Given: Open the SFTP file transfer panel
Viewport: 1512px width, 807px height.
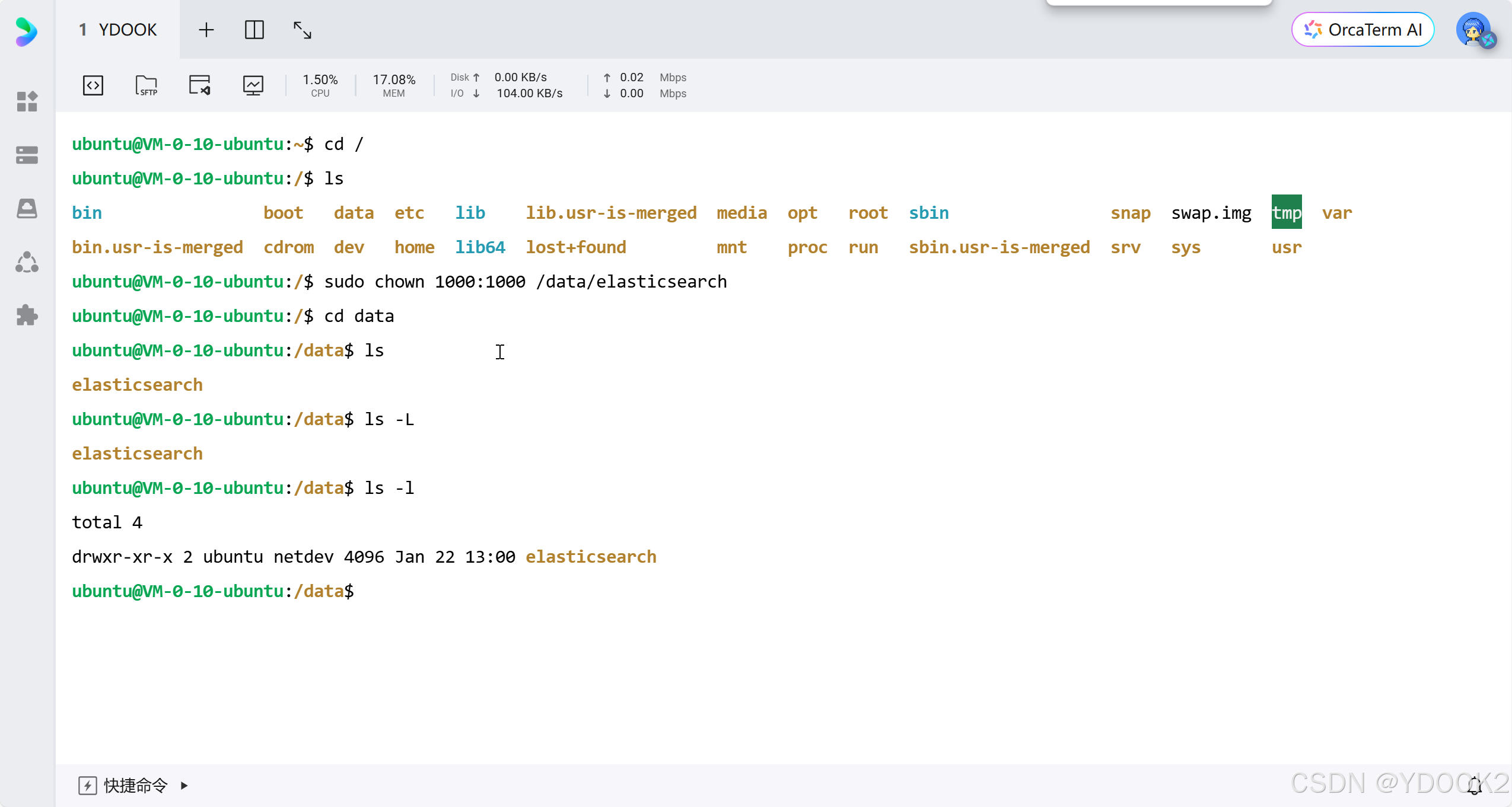Looking at the screenshot, I should (146, 85).
